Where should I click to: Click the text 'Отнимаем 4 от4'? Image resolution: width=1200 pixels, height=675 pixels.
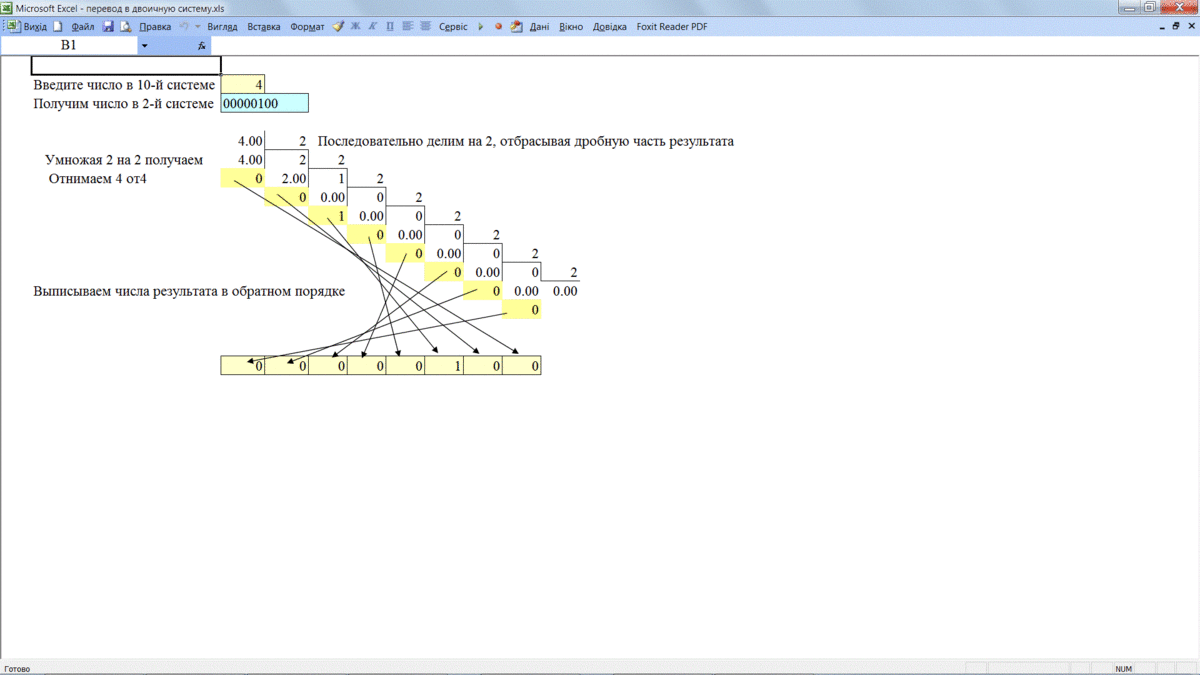(98, 179)
